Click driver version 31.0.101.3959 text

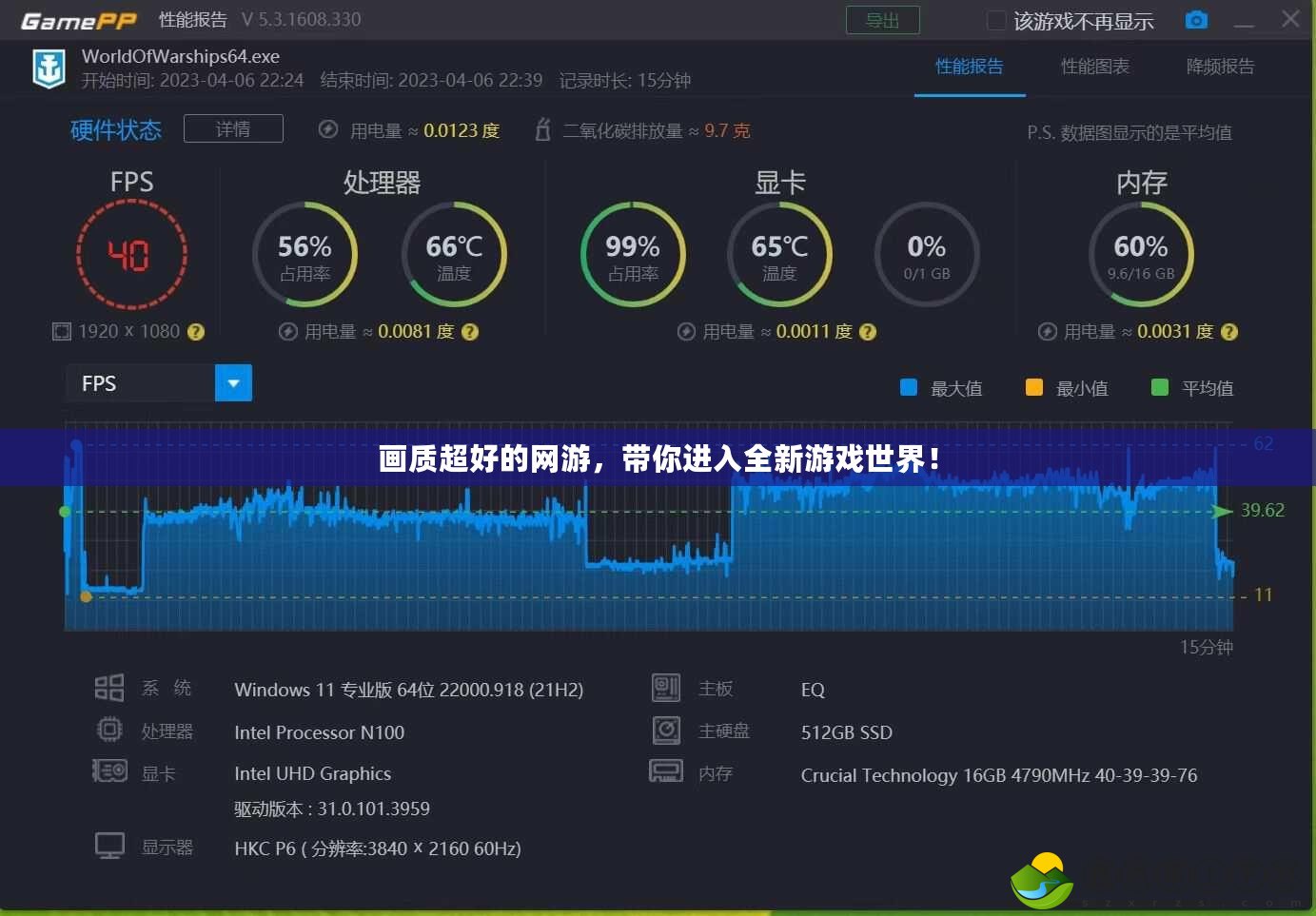point(332,809)
